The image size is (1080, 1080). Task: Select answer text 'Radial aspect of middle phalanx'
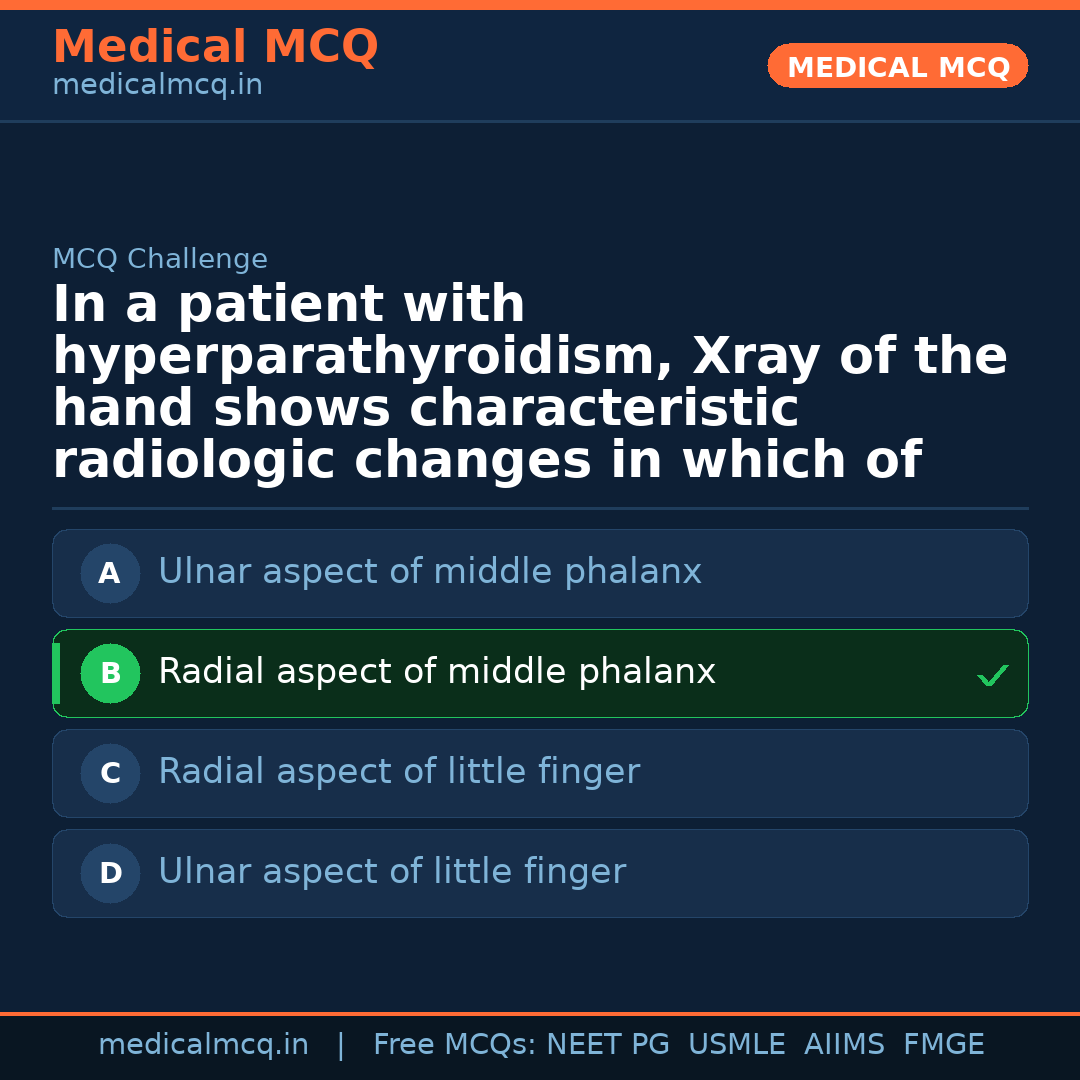coord(437,672)
